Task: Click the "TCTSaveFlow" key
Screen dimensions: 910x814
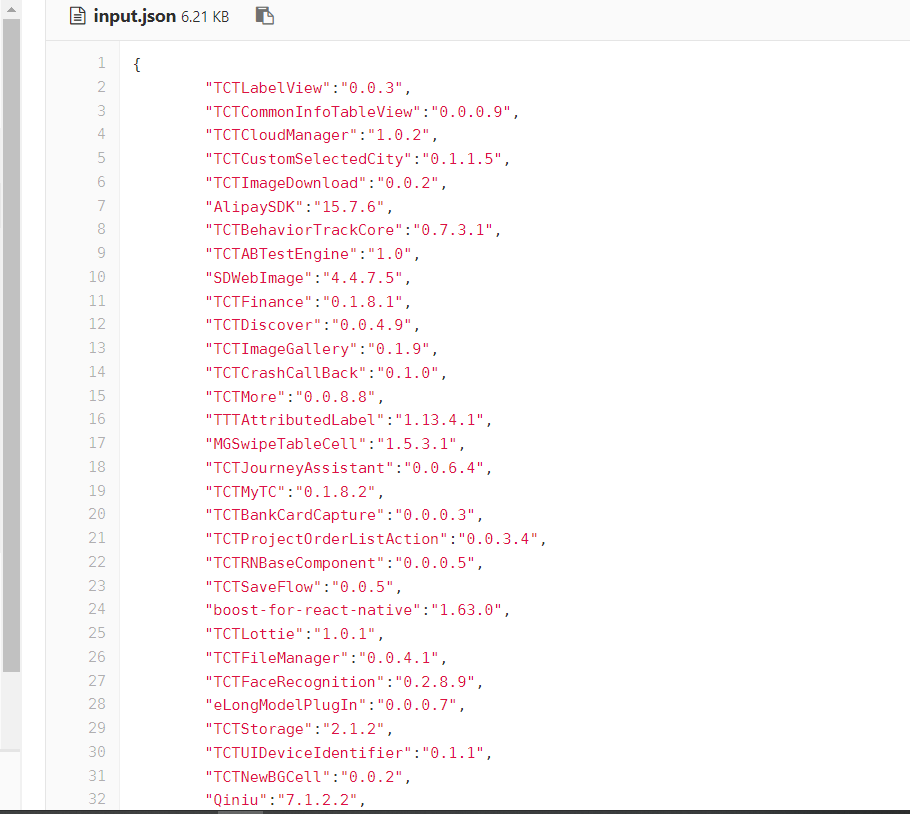Action: [x=263, y=587]
